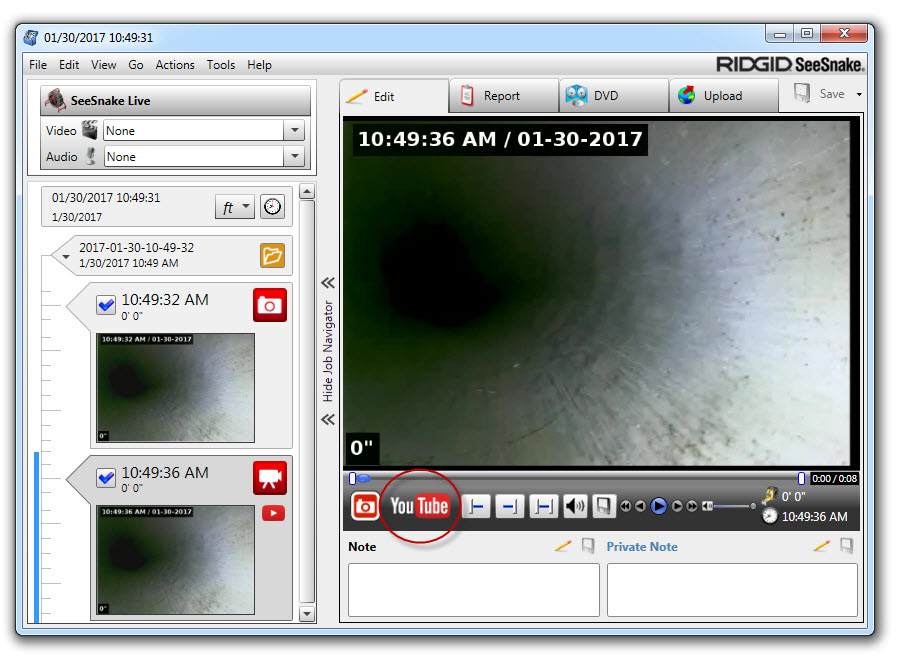The height and width of the screenshot is (671, 910).
Task: Step back one frame
Action: (640, 507)
